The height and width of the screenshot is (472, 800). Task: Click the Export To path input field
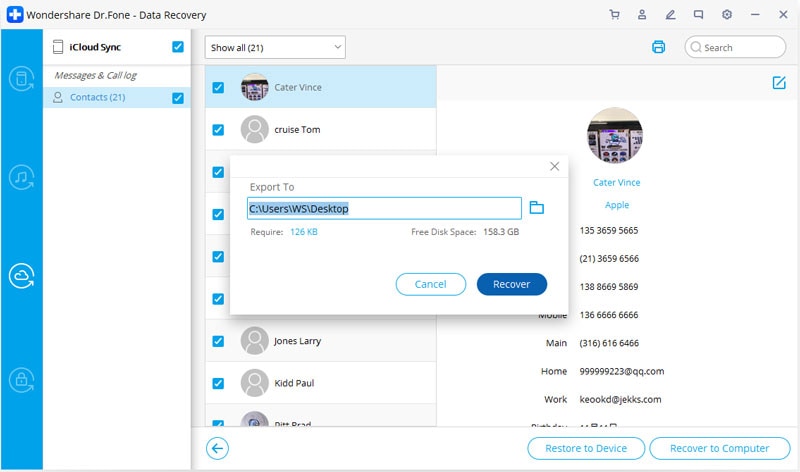pyautogui.click(x=384, y=208)
